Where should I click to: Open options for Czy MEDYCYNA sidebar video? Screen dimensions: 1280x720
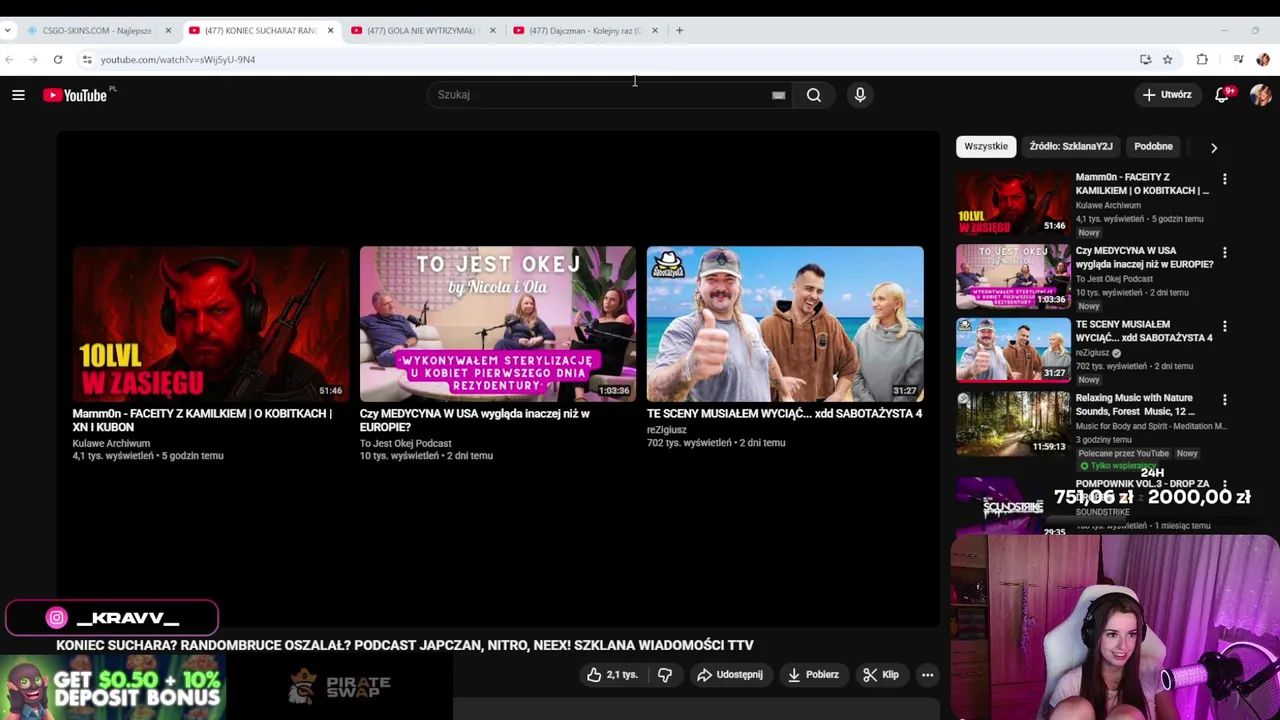point(1224,253)
